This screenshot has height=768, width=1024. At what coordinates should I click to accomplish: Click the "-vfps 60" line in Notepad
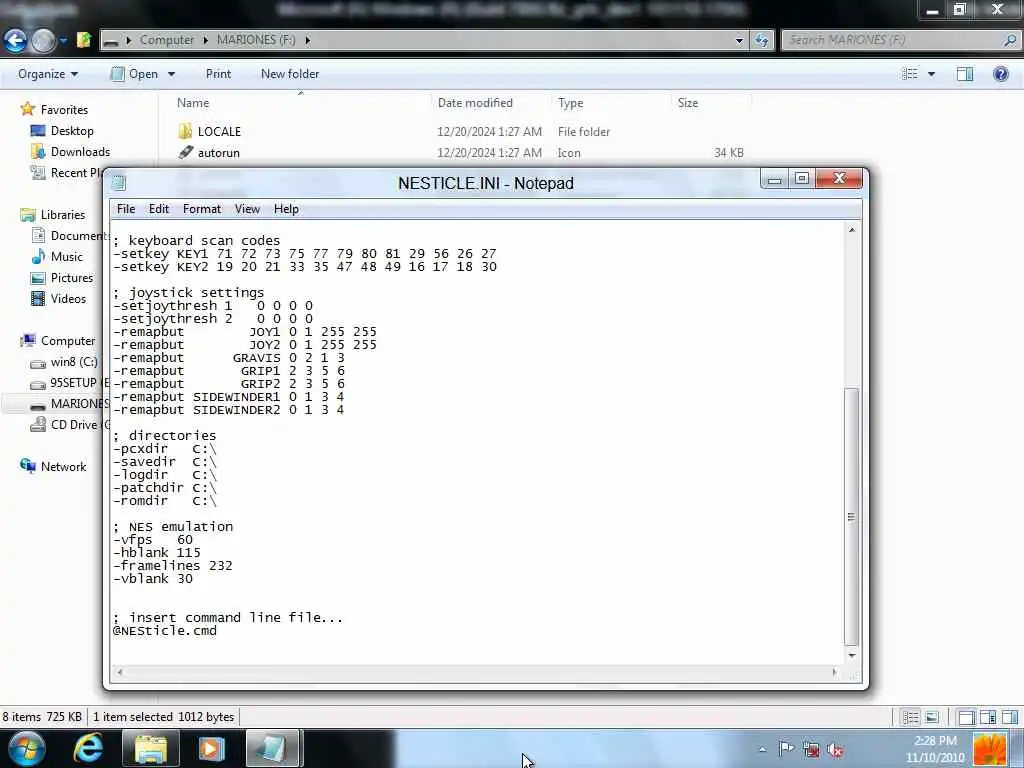tap(153, 540)
